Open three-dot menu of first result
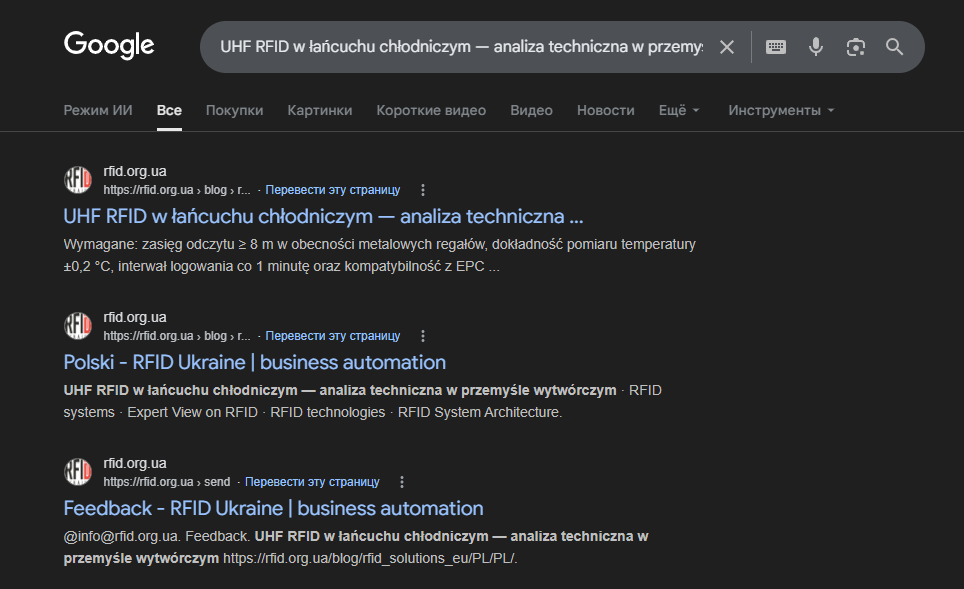The image size is (964, 589). [422, 190]
